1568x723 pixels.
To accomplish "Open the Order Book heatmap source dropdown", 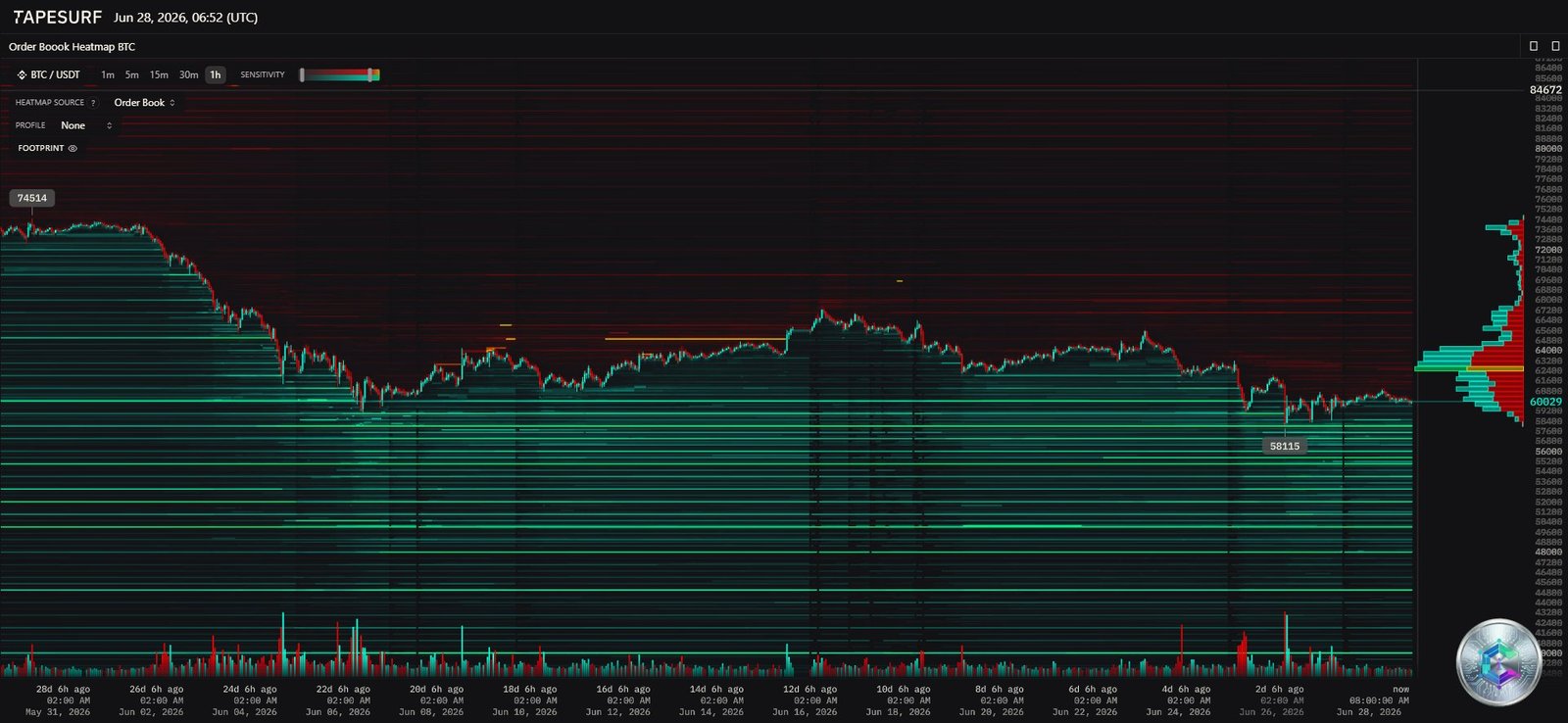I will [144, 103].
